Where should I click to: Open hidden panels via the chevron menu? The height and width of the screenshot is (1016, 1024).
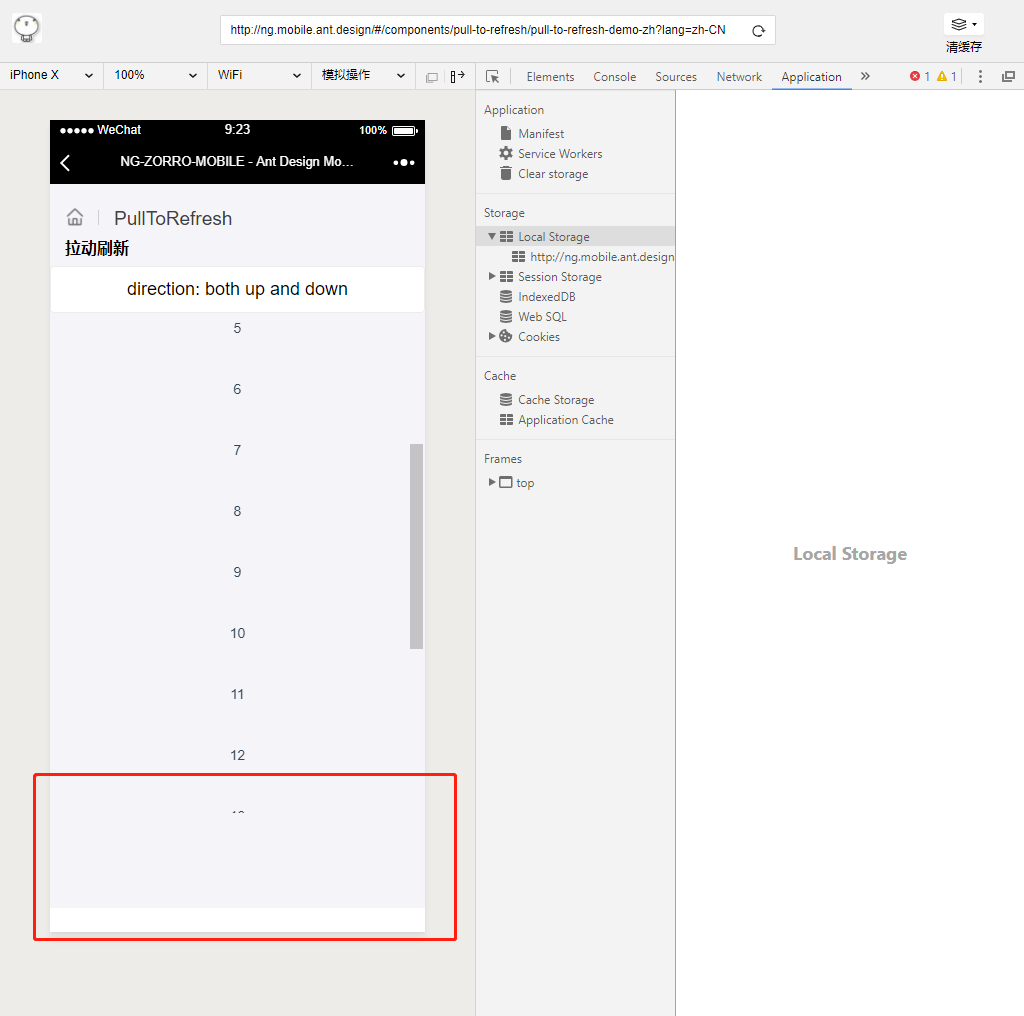click(x=865, y=76)
